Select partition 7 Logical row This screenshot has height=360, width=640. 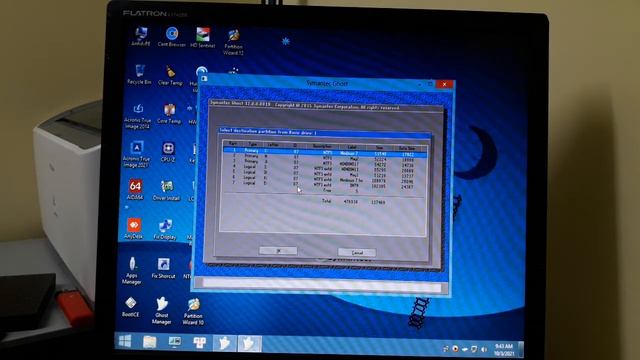(x=325, y=184)
